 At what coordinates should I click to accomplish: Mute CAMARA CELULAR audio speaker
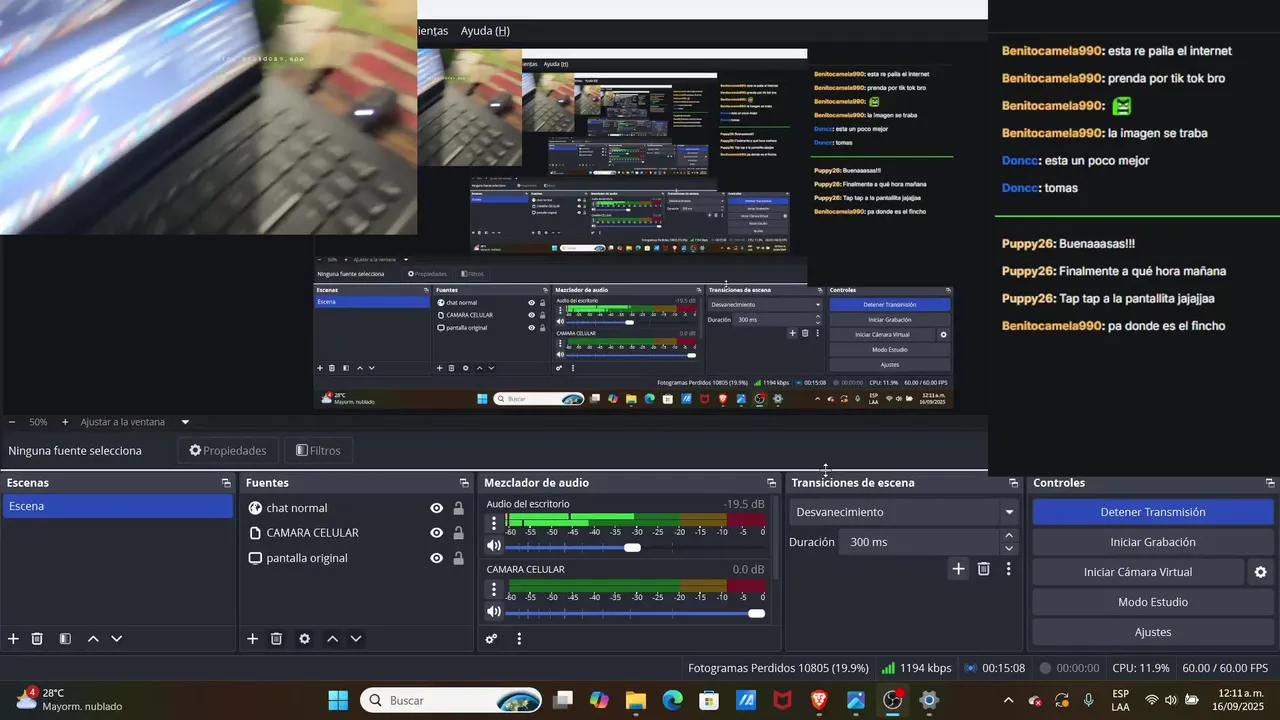(493, 612)
